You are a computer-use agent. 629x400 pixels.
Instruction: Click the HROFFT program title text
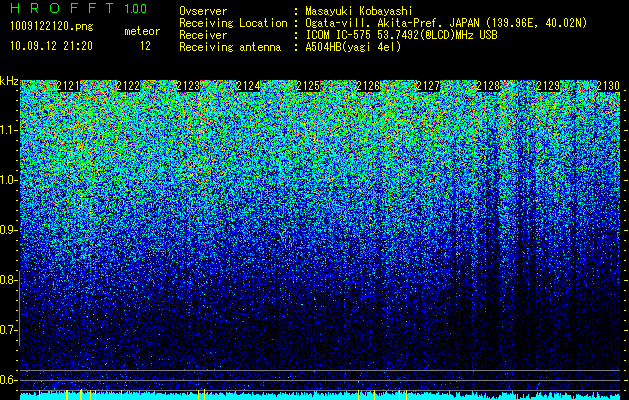click(63, 8)
